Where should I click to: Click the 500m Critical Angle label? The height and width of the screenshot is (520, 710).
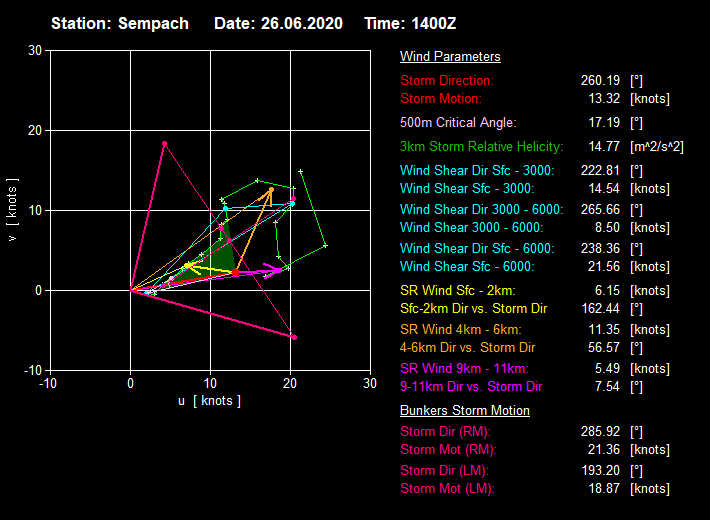(x=458, y=122)
